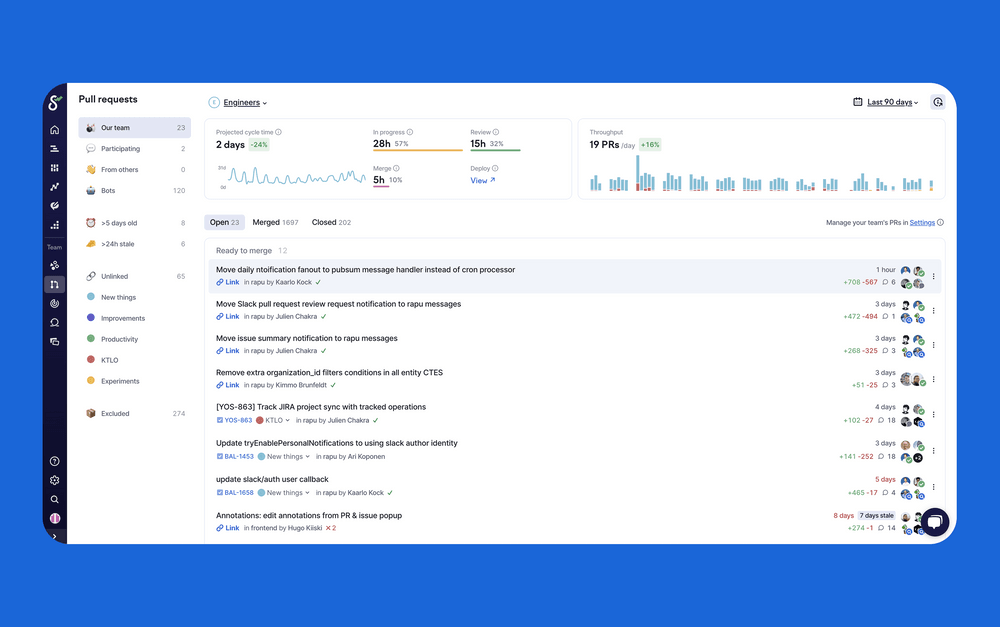Open the settings gear in the lower sidebar
This screenshot has width=1000, height=627.
tap(54, 480)
